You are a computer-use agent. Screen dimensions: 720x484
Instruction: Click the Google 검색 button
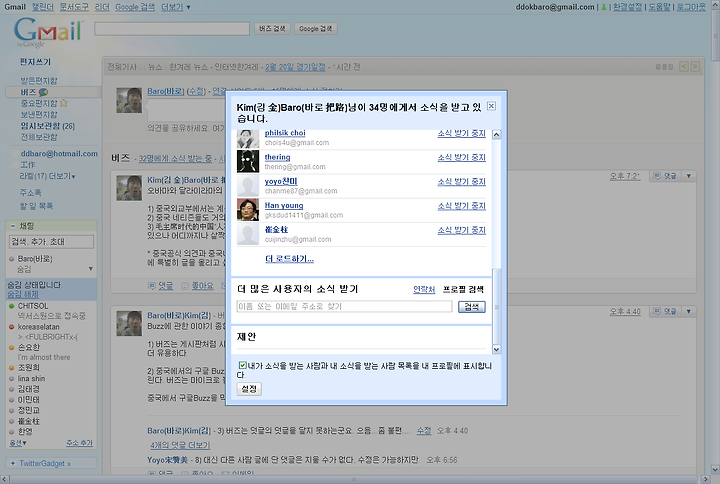(x=315, y=28)
